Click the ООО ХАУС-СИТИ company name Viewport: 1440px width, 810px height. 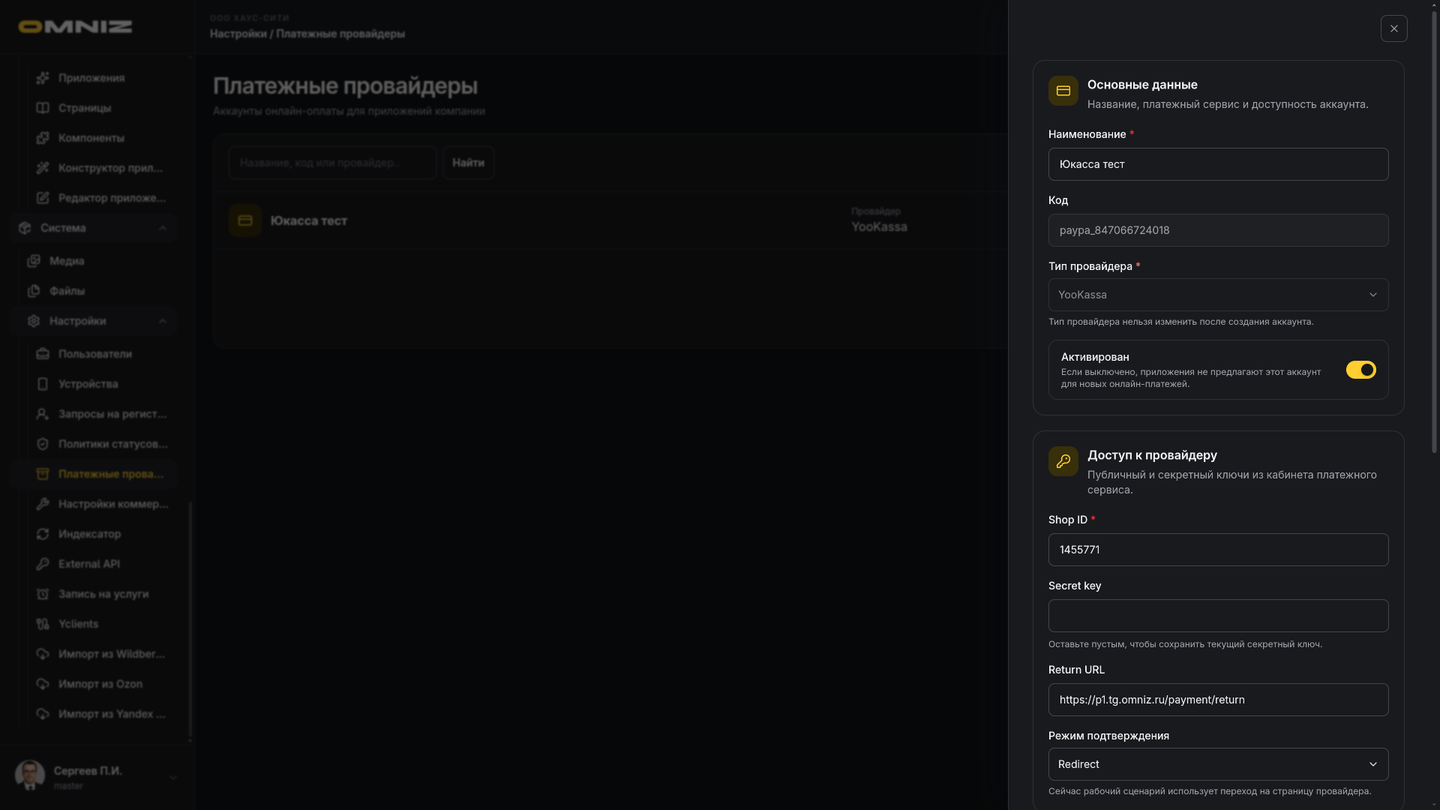click(249, 18)
